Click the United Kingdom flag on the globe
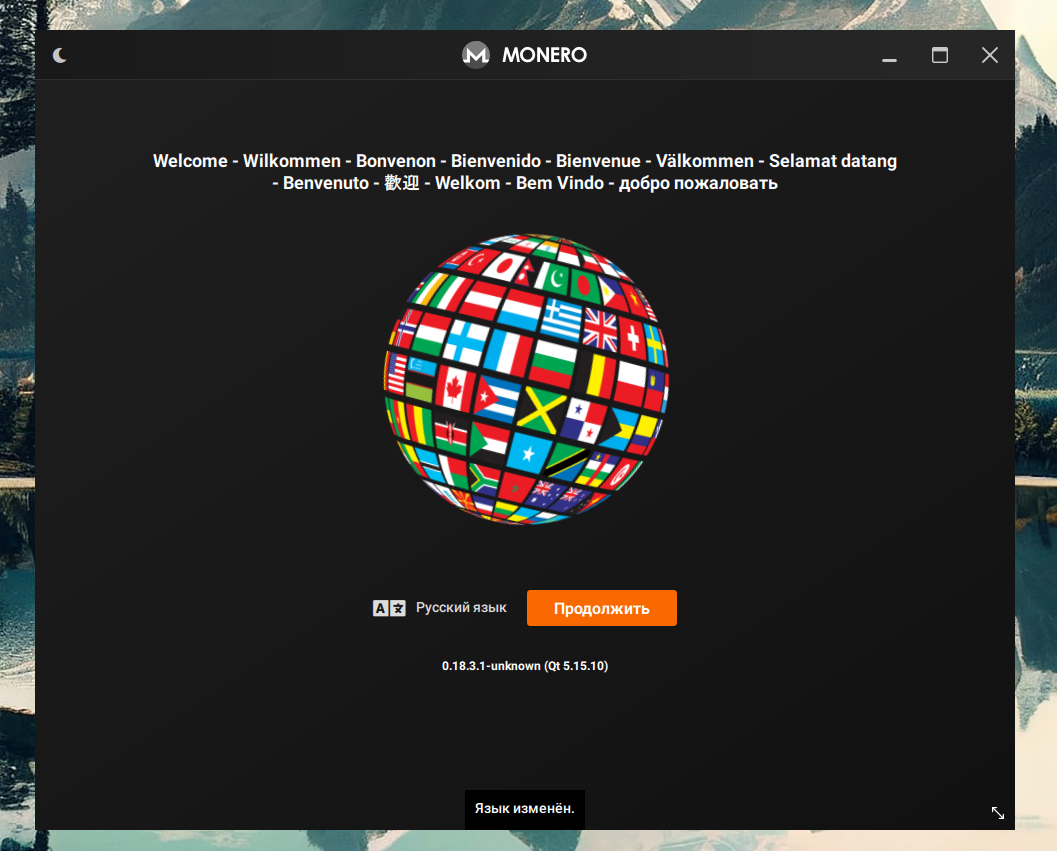 coord(601,327)
